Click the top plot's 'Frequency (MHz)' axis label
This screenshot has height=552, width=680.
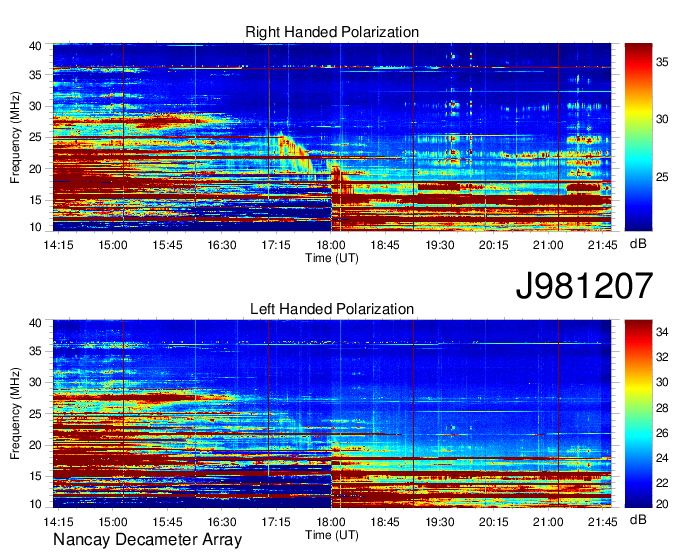[15, 137]
